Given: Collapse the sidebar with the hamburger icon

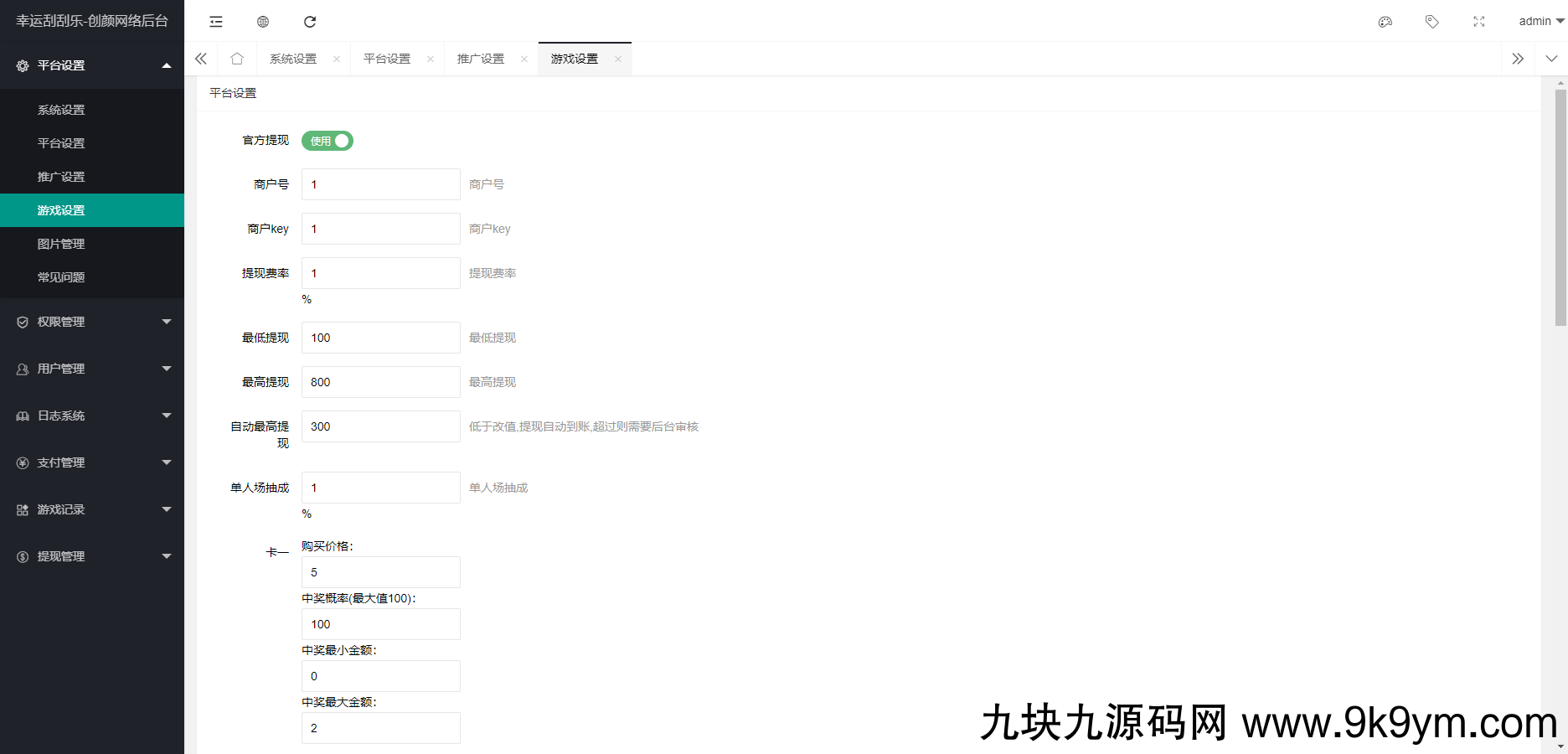Looking at the screenshot, I should 215,21.
